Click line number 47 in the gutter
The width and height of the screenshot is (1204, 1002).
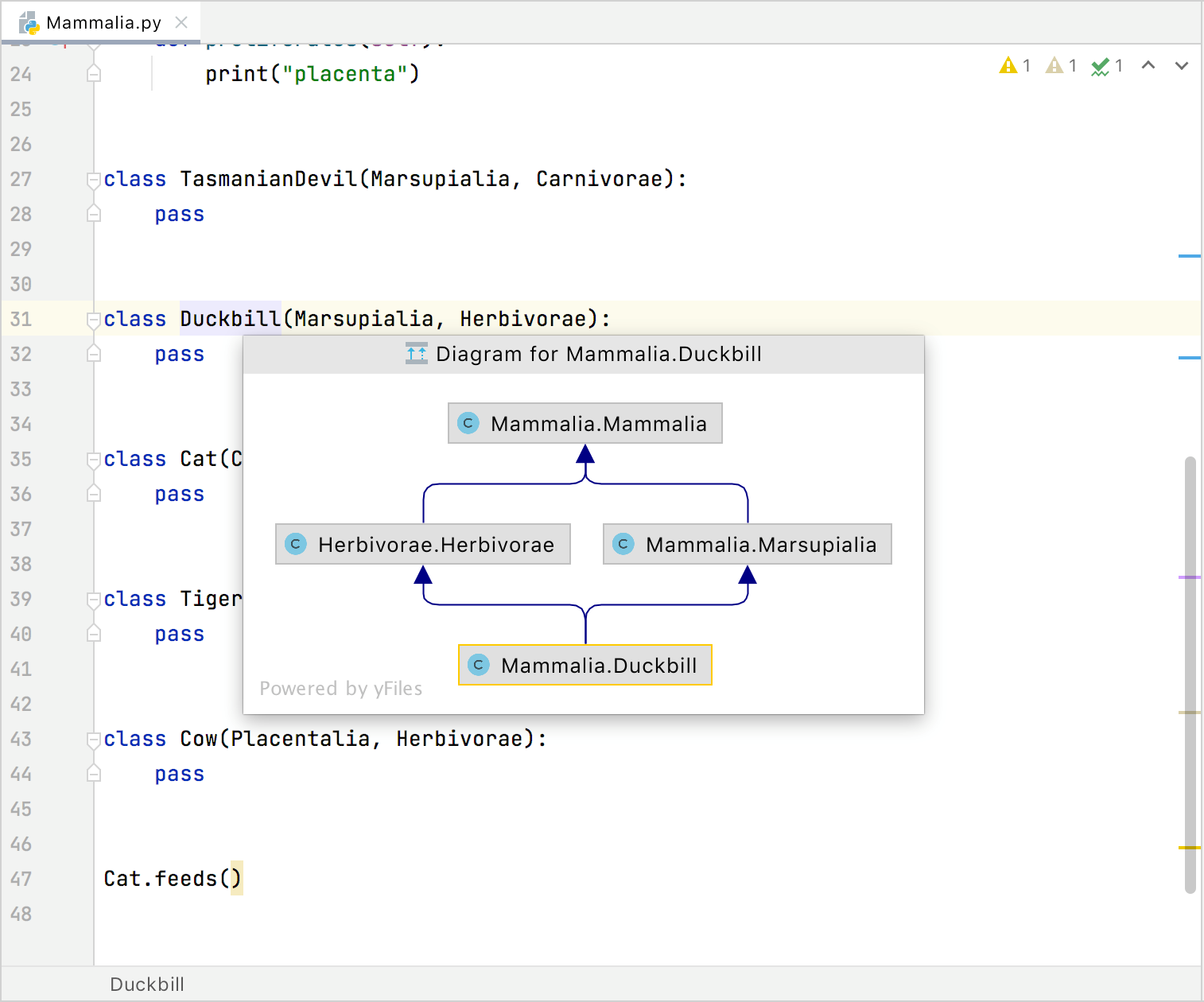21,879
